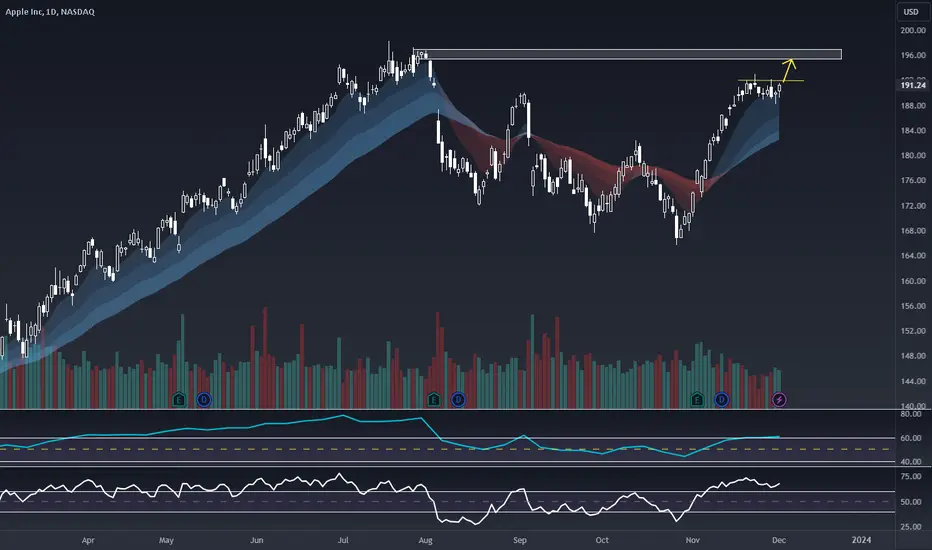Open the earnings E marker near August
The width and height of the screenshot is (932, 550).
pos(433,400)
